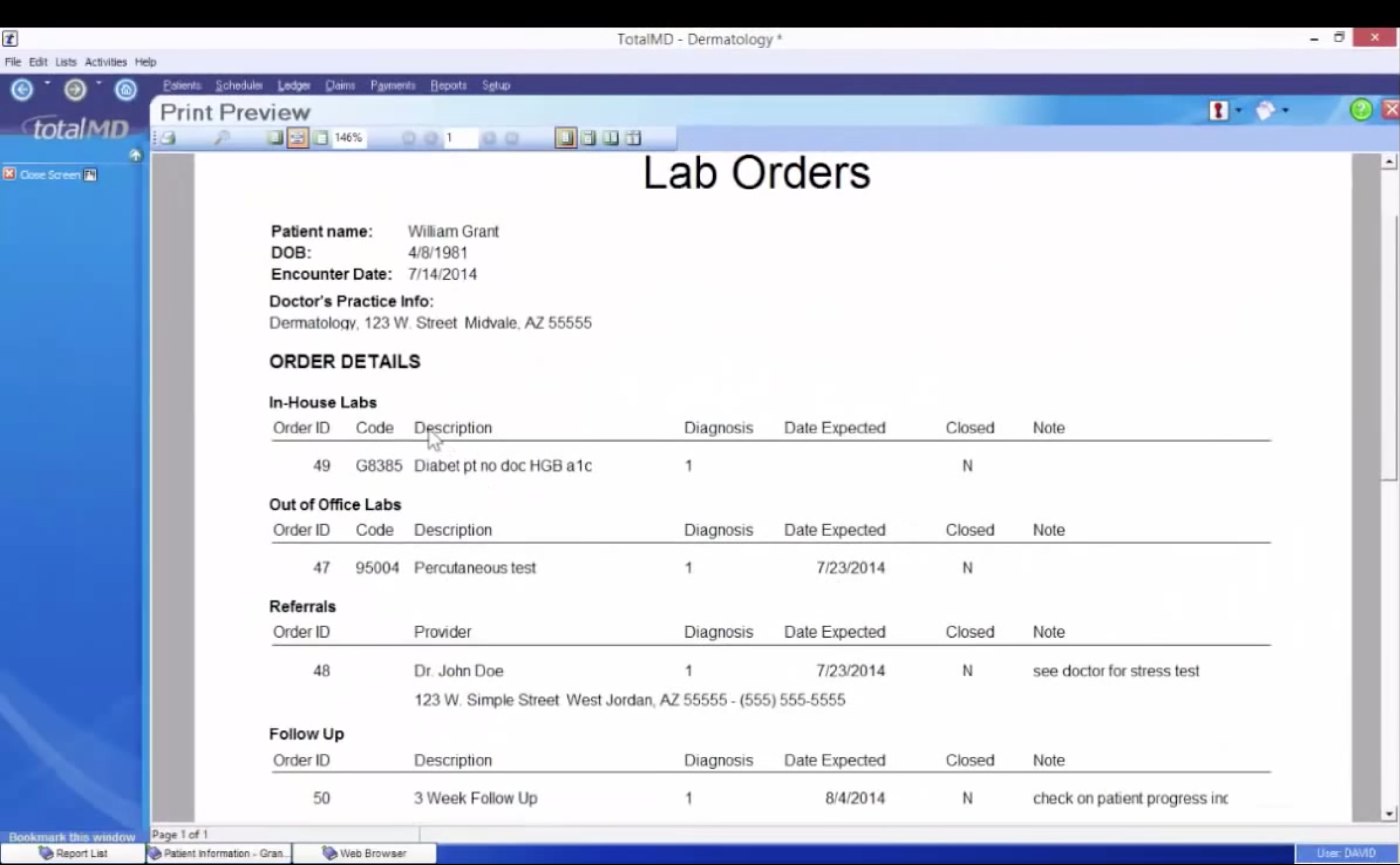
Task: Toggle the two-page side-by-side view
Action: tap(610, 137)
